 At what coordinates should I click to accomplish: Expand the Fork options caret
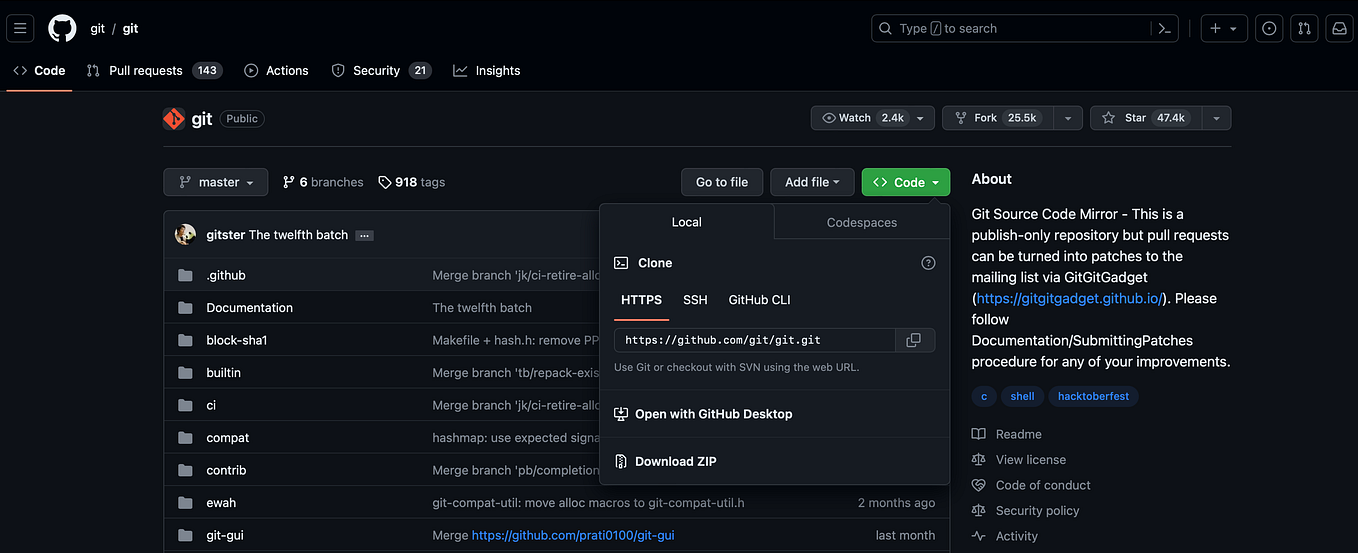pos(1068,118)
